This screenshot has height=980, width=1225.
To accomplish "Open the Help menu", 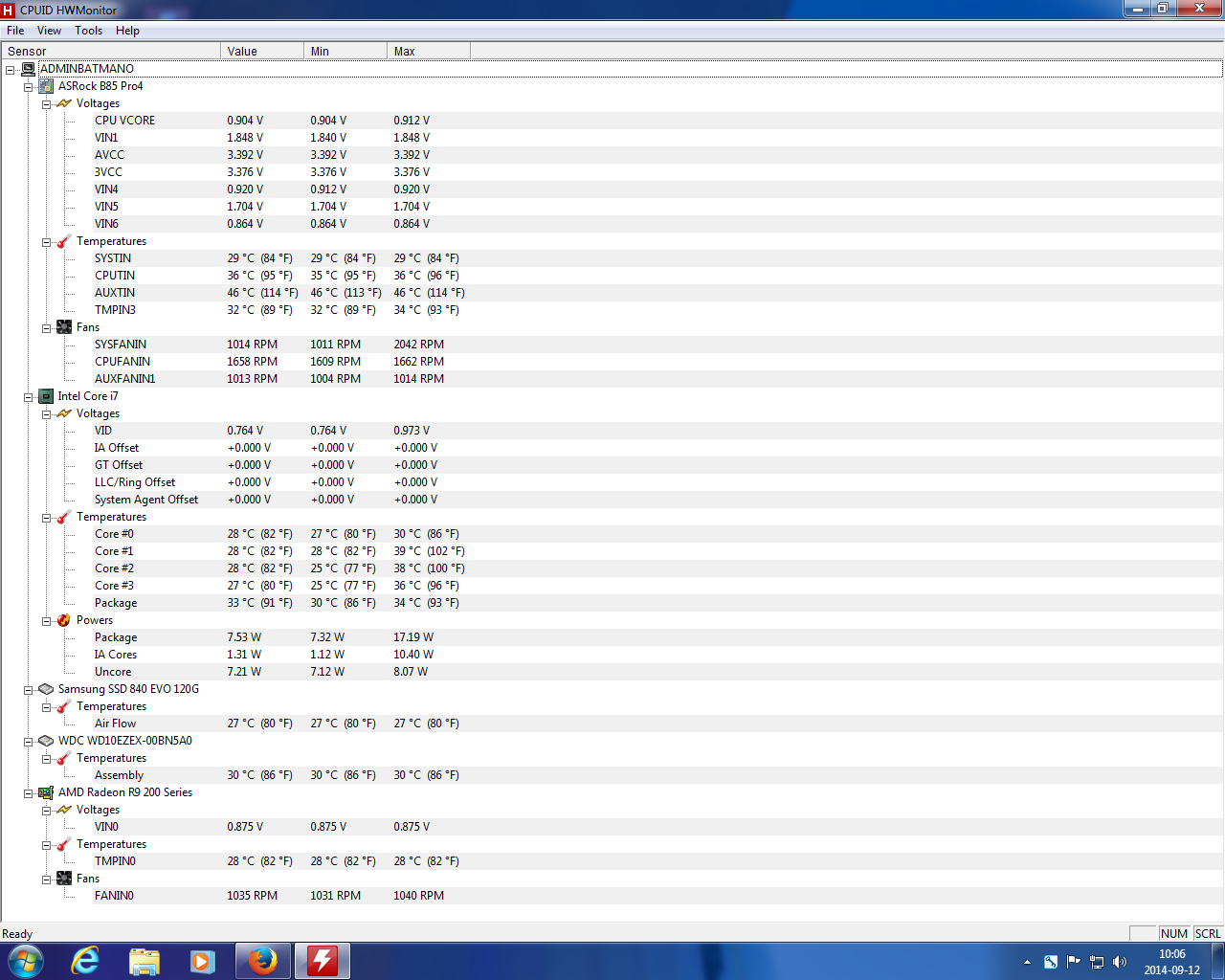I will (127, 31).
